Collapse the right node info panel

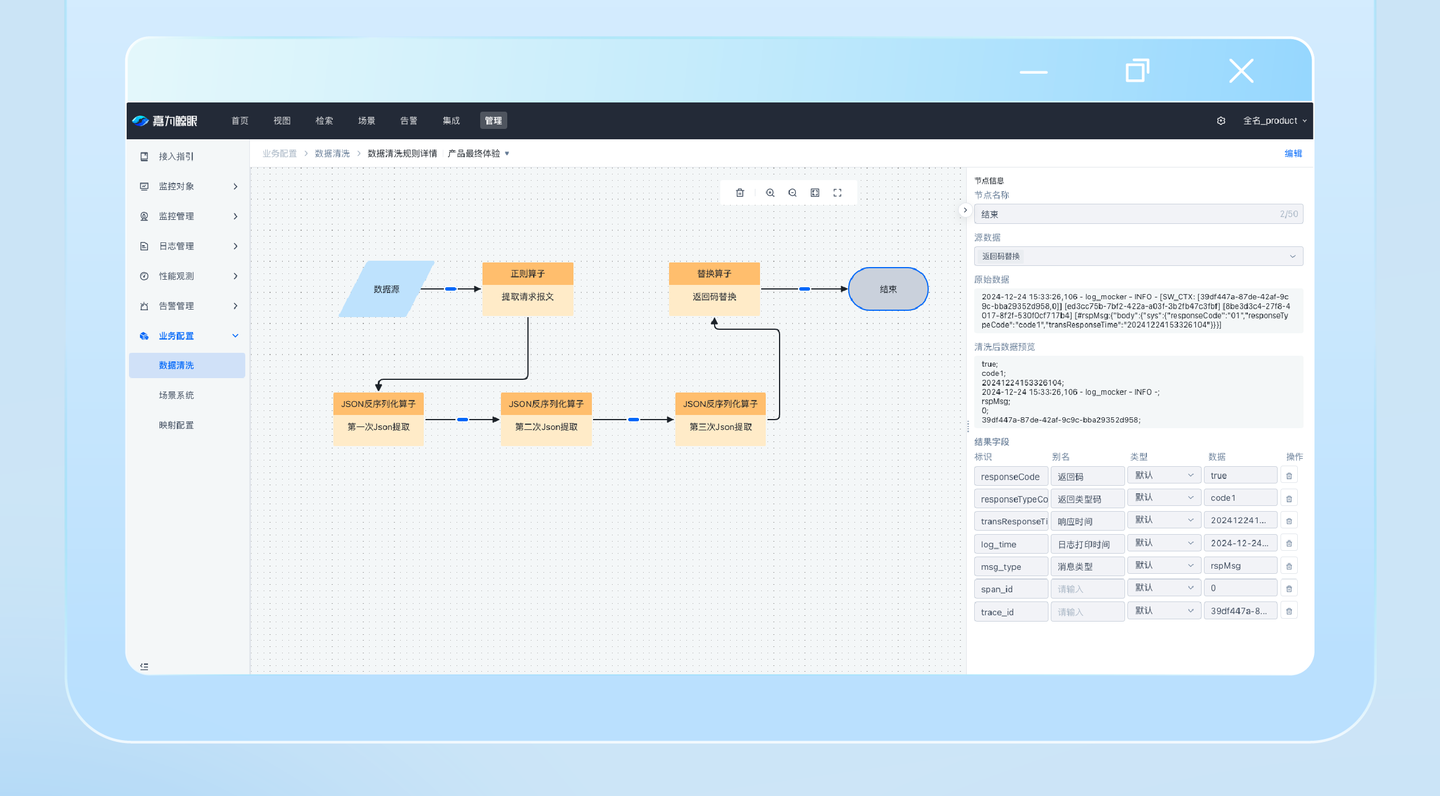coord(964,210)
